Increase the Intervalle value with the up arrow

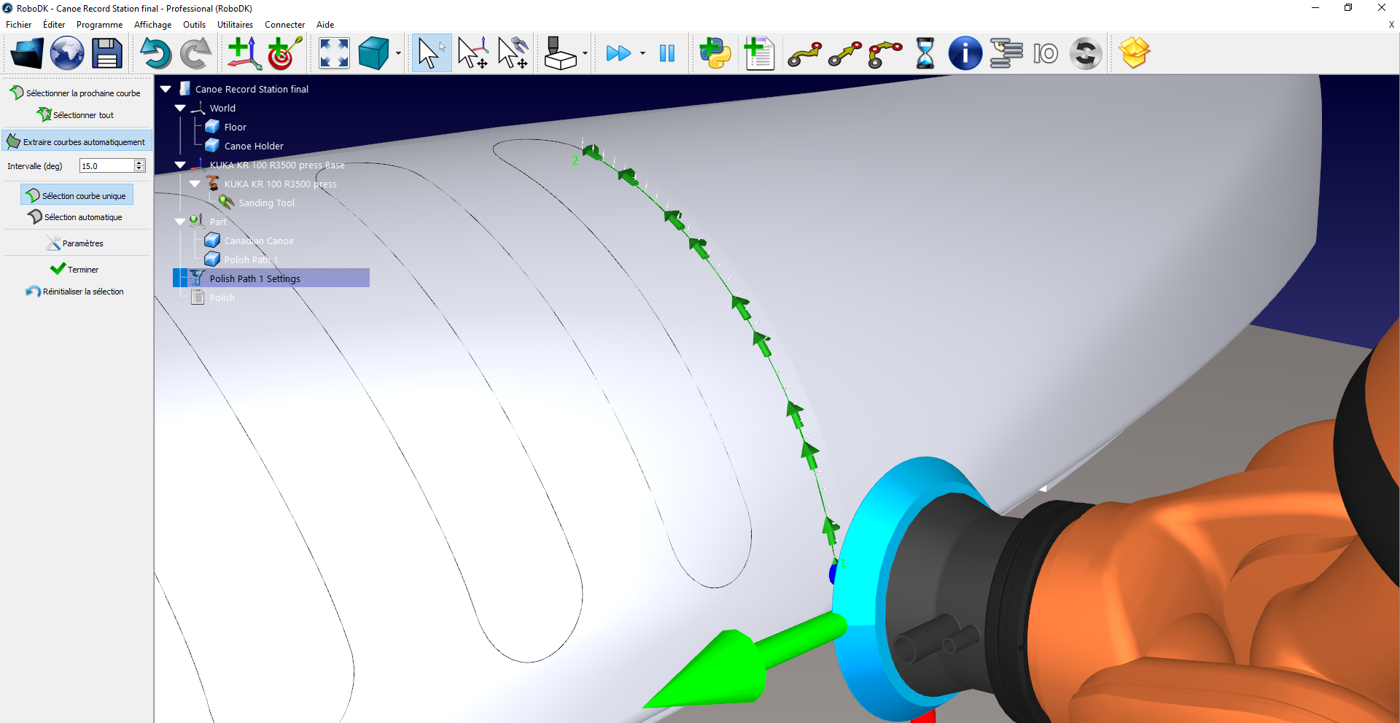[140, 162]
